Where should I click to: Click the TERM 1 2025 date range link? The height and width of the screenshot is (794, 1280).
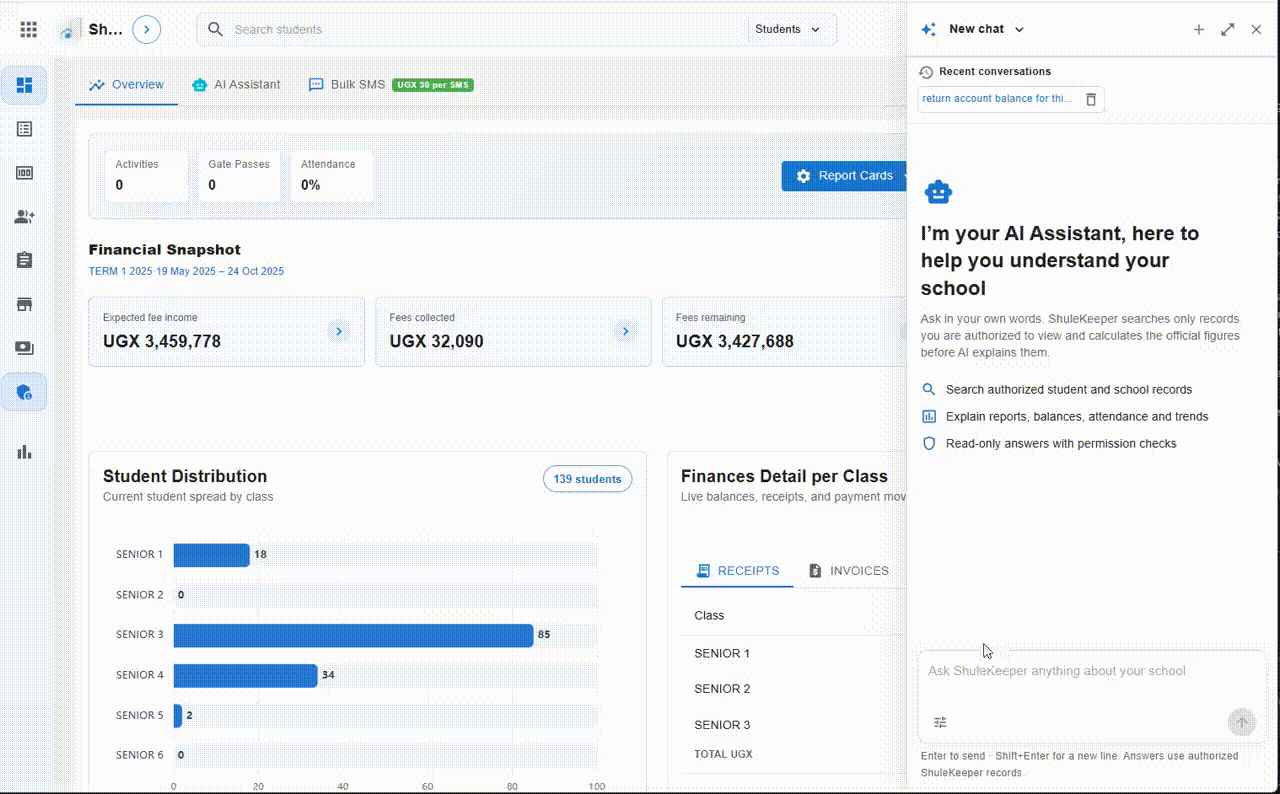pos(186,271)
